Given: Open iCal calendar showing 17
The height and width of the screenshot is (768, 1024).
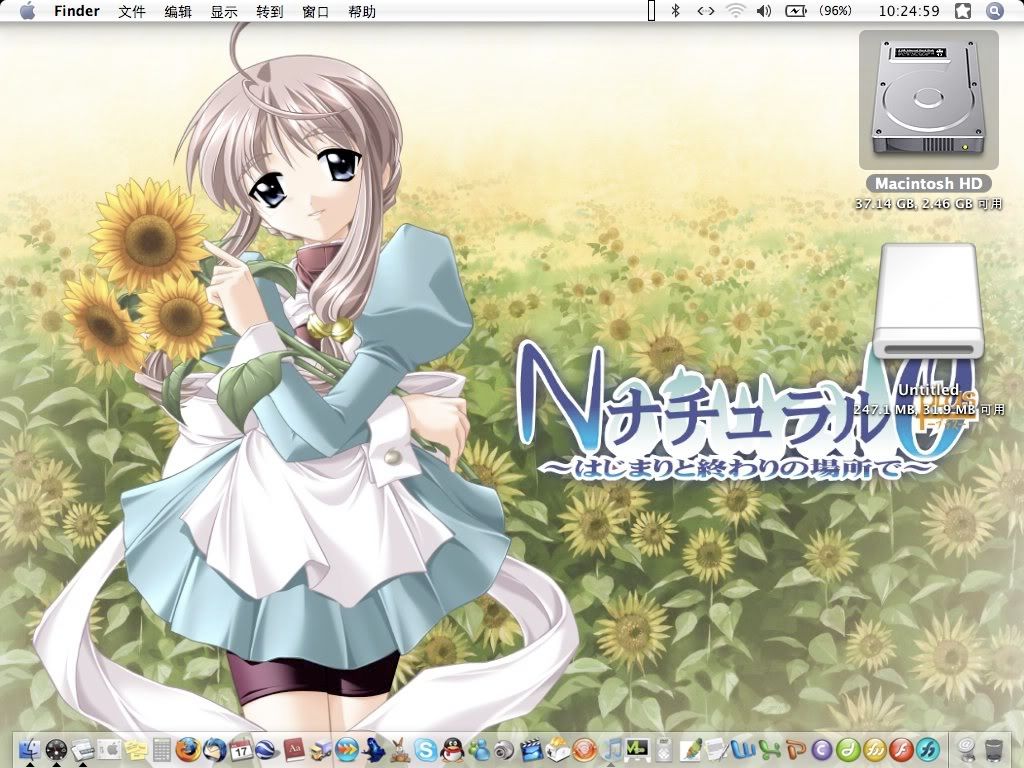Looking at the screenshot, I should click(x=241, y=750).
